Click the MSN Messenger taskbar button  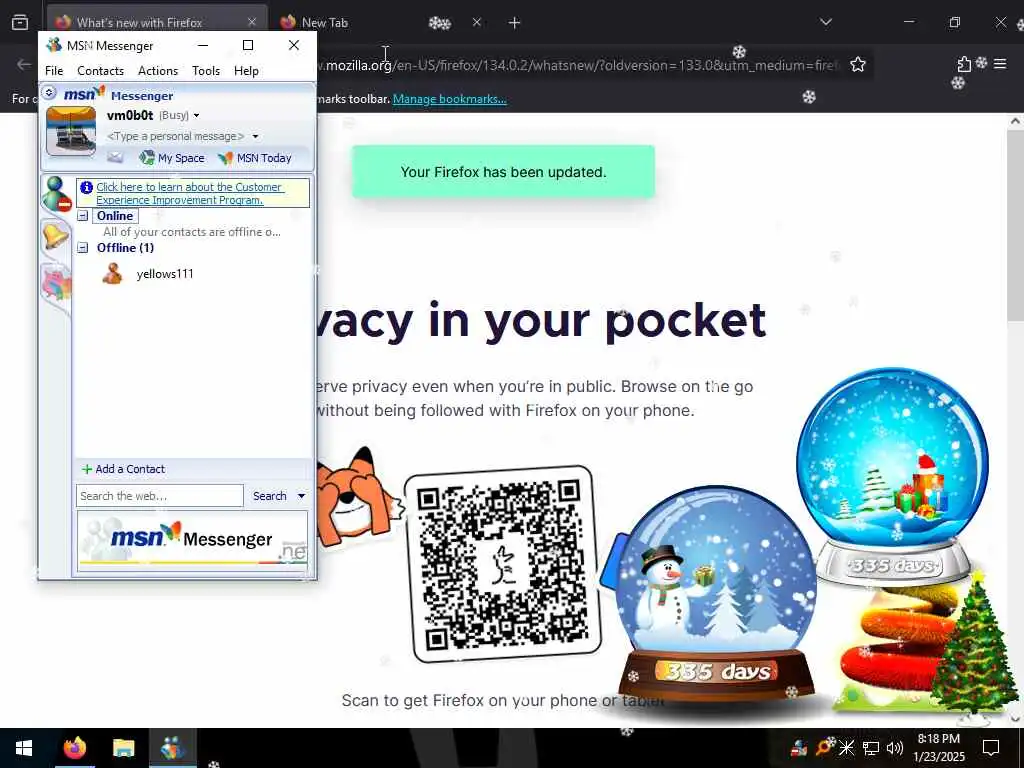click(172, 748)
